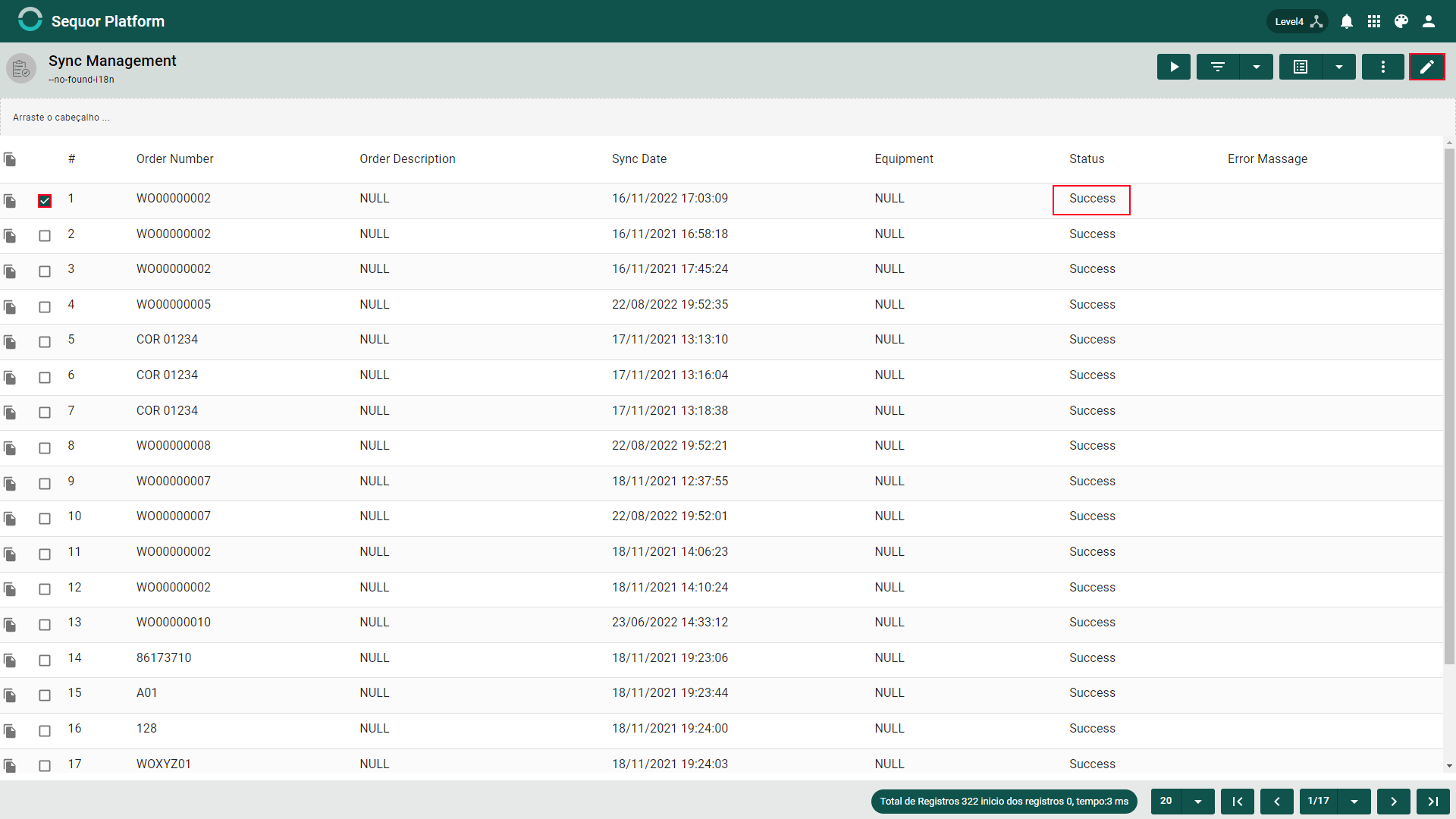Copy row 15 using its copy icon
This screenshot has width=1456, height=819.
10,695
